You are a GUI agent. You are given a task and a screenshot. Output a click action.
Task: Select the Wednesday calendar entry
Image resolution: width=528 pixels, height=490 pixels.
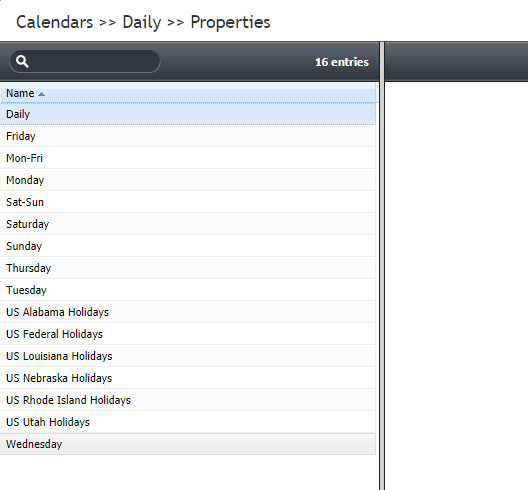(x=188, y=444)
